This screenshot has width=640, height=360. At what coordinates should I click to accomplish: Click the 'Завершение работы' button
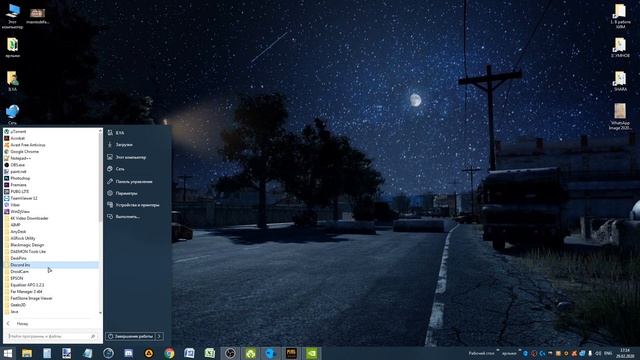pos(131,336)
